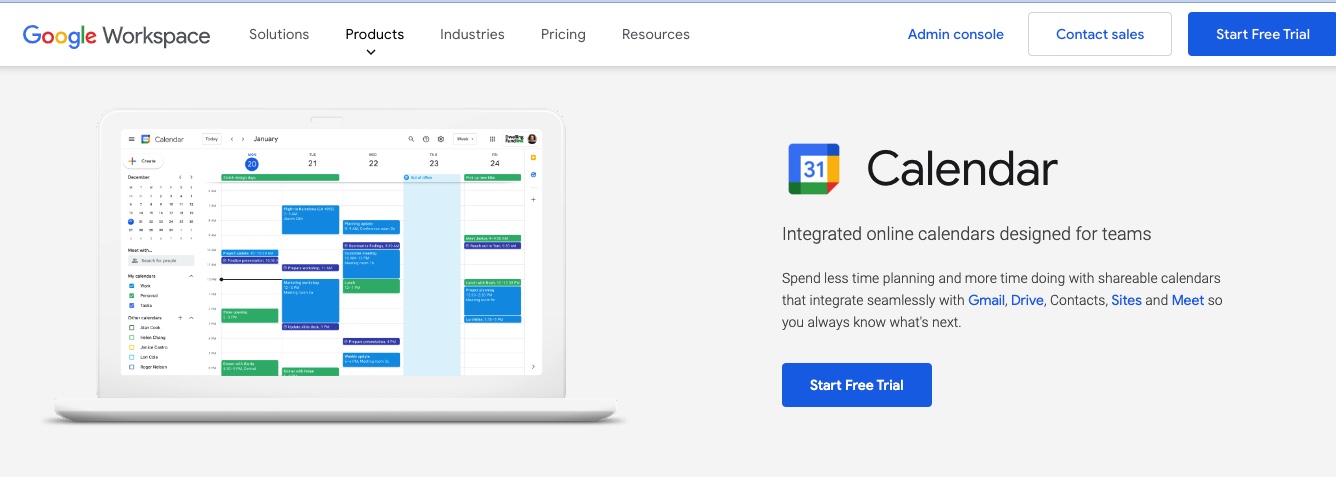Select day 24 in the Calendar preview header
This screenshot has height=481, width=1336.
point(495,163)
